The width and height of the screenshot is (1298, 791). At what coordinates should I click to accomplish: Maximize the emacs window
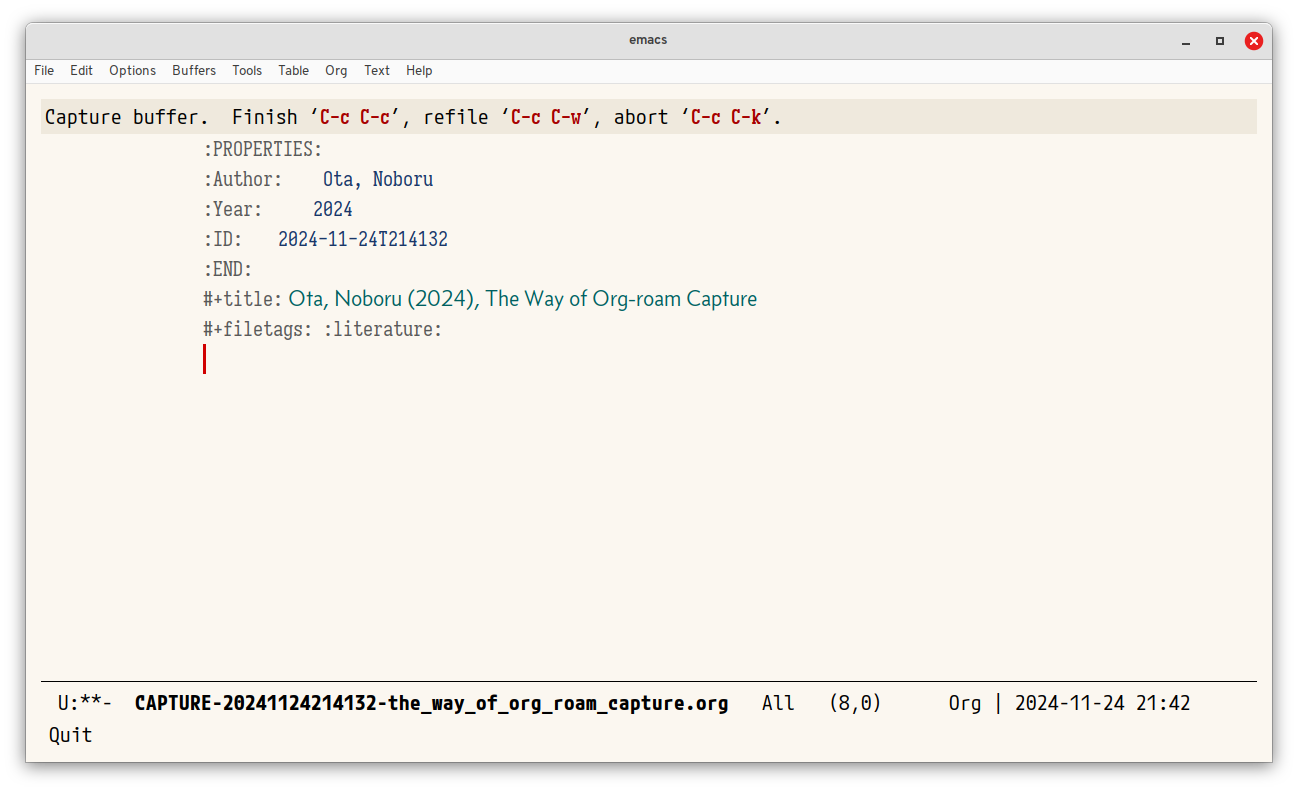pos(1220,41)
